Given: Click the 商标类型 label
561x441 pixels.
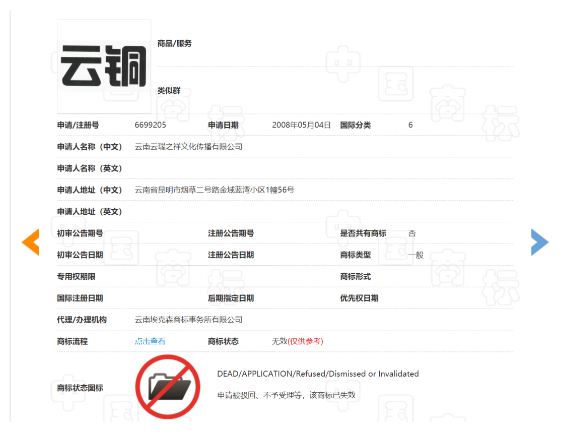Looking at the screenshot, I should 355,255.
